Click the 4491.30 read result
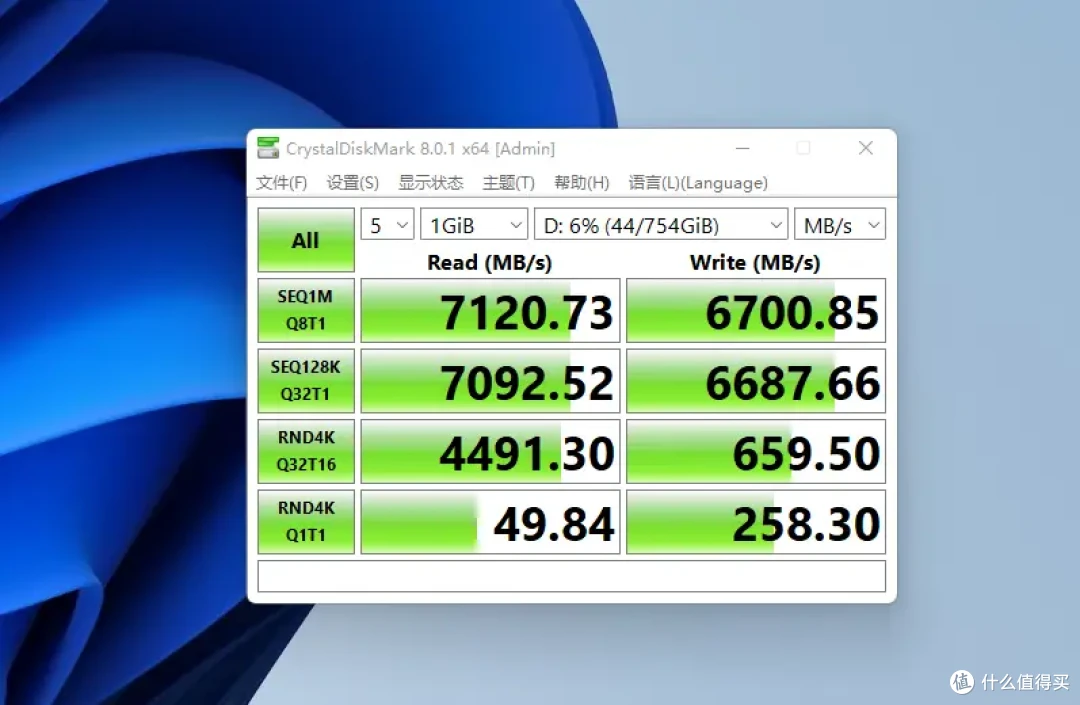The width and height of the screenshot is (1080, 705). click(490, 452)
